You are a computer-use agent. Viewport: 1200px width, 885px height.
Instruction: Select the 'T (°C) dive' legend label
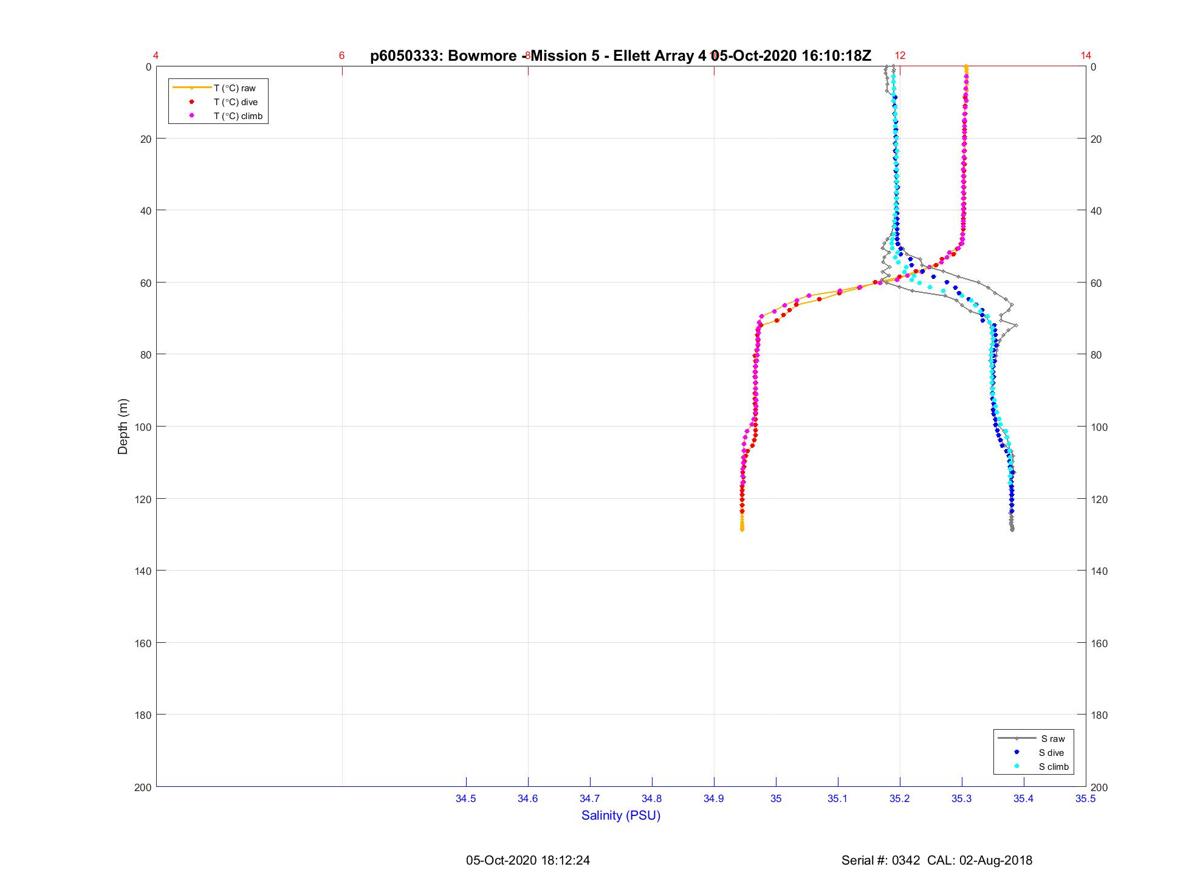[236, 102]
